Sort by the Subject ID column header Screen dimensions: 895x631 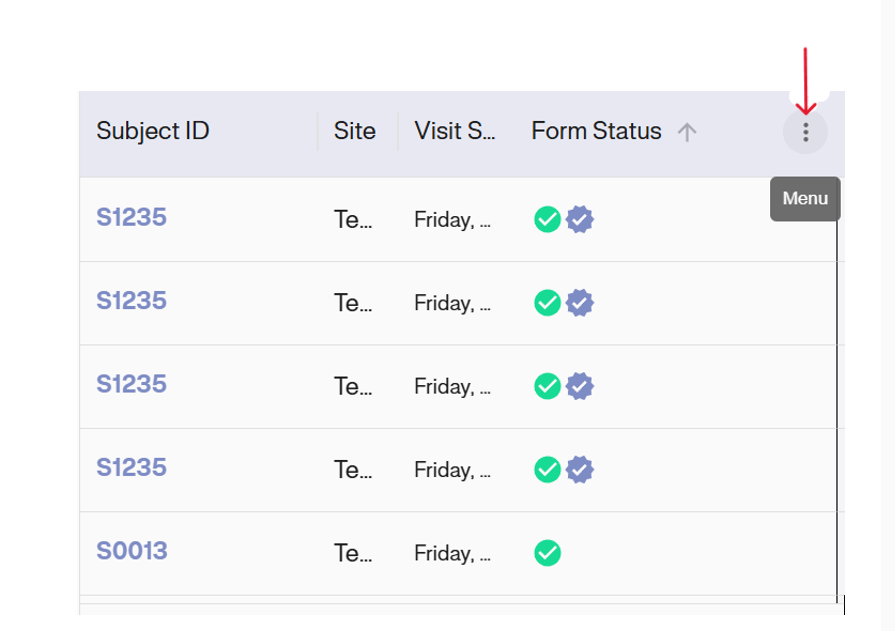click(153, 131)
